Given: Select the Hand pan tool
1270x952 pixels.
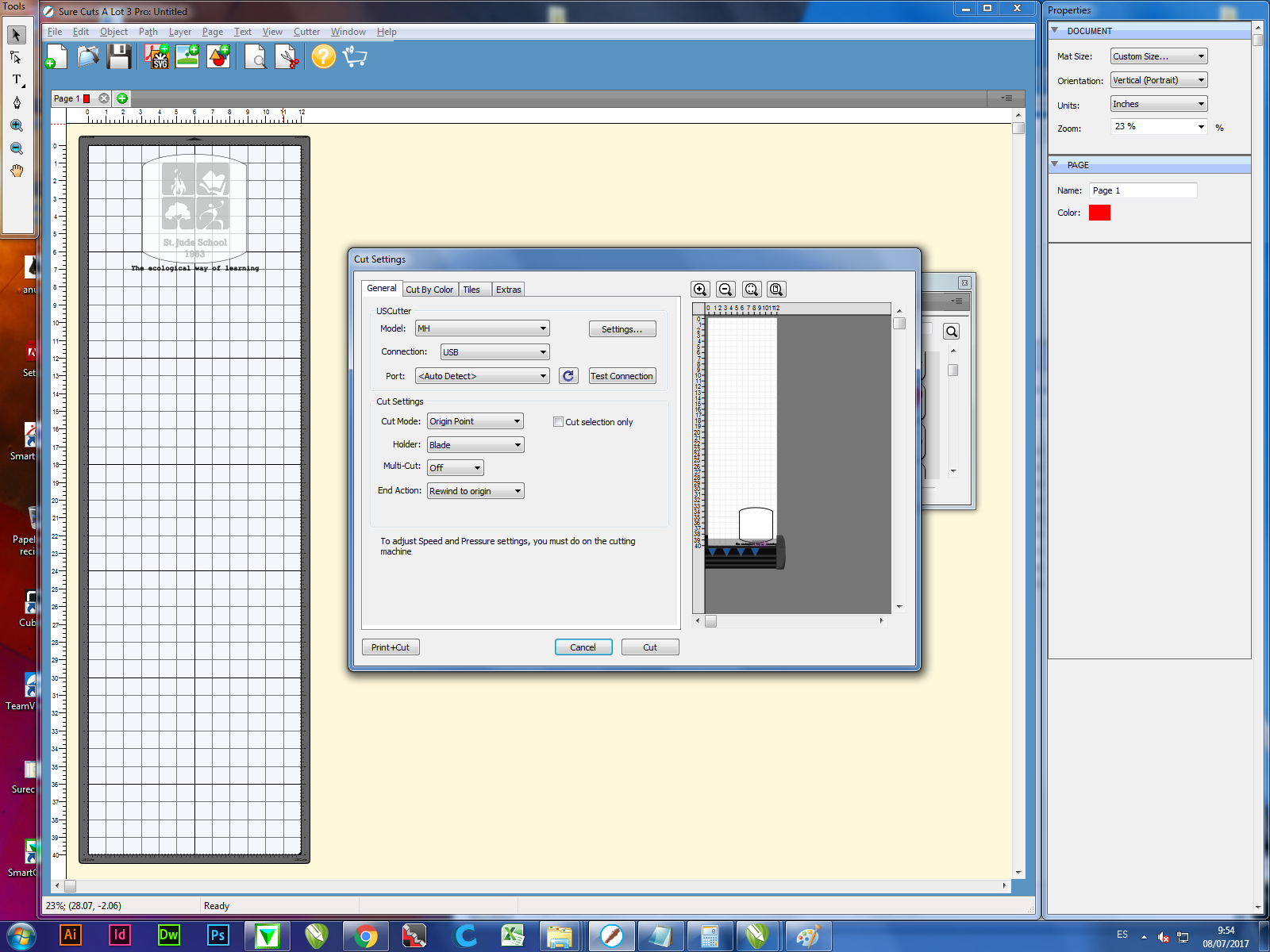Looking at the screenshot, I should (16, 171).
